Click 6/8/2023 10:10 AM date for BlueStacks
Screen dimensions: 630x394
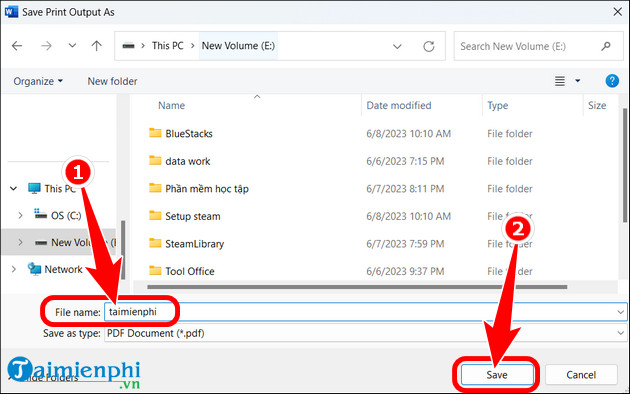click(408, 133)
